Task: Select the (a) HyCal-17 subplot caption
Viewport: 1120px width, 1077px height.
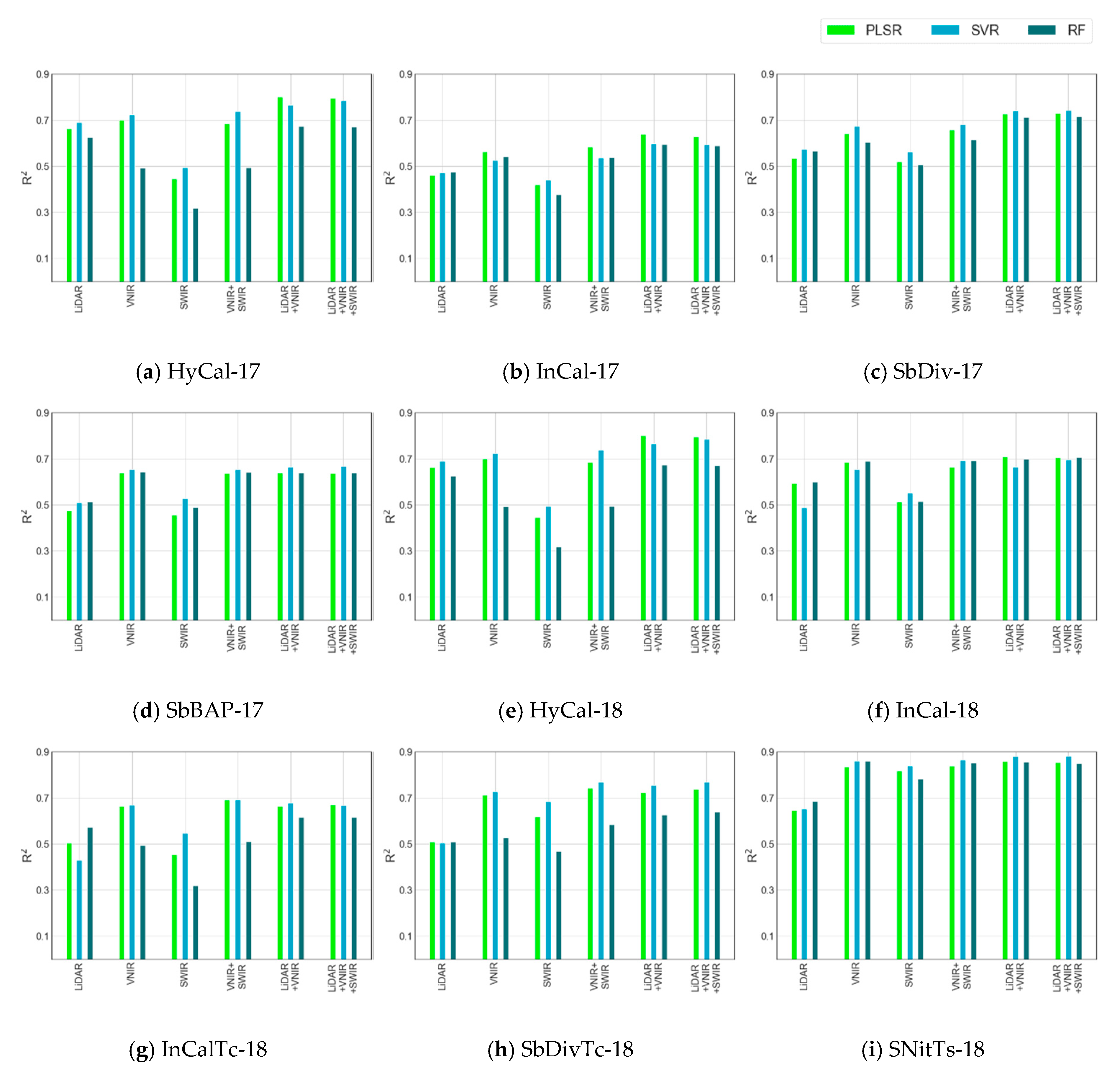Action: (198, 372)
